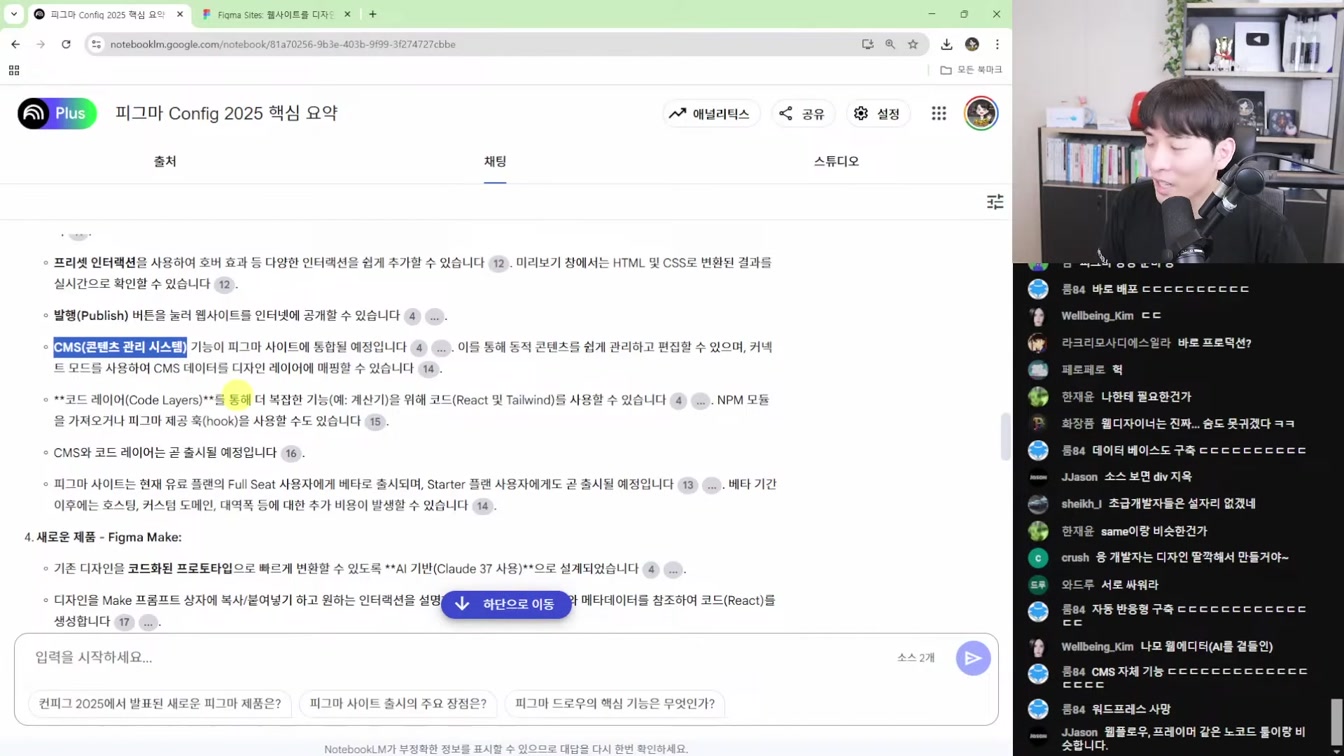The width and height of the screenshot is (1344, 756).
Task: View site information icon in address bar
Action: [96, 44]
